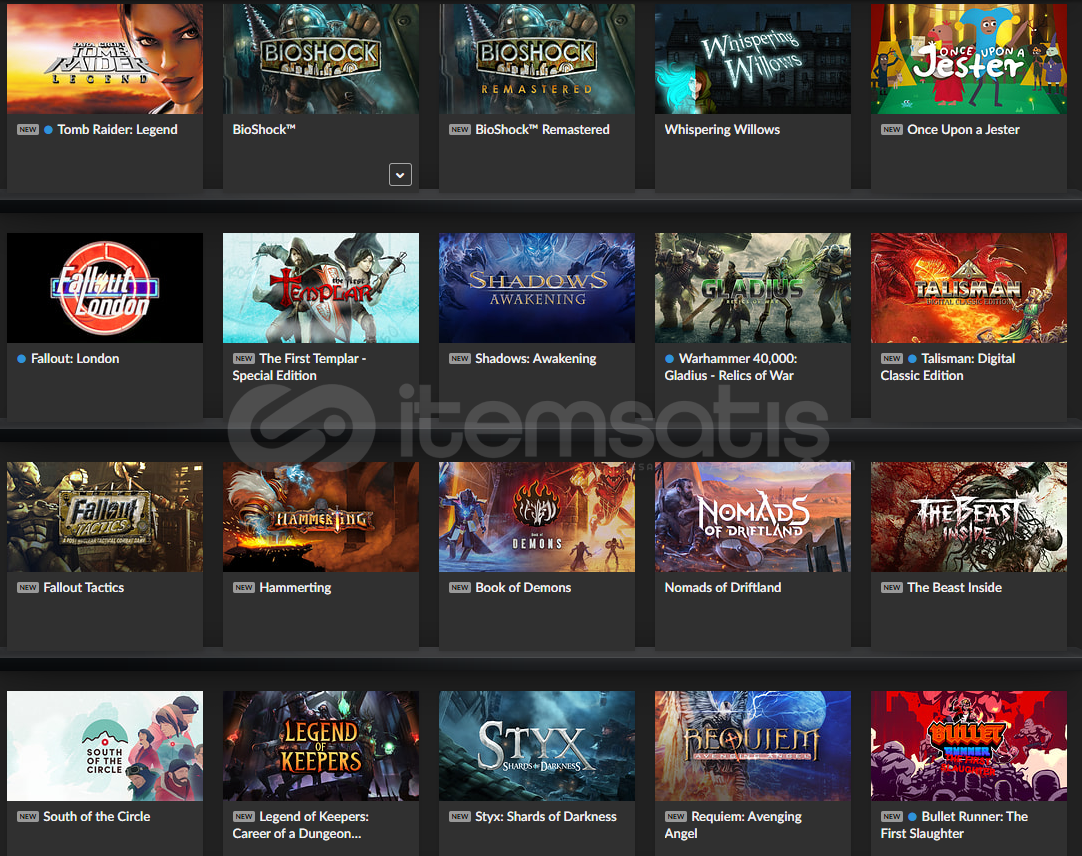This screenshot has width=1082, height=856.
Task: View the Hammerting cover image
Action: click(321, 517)
